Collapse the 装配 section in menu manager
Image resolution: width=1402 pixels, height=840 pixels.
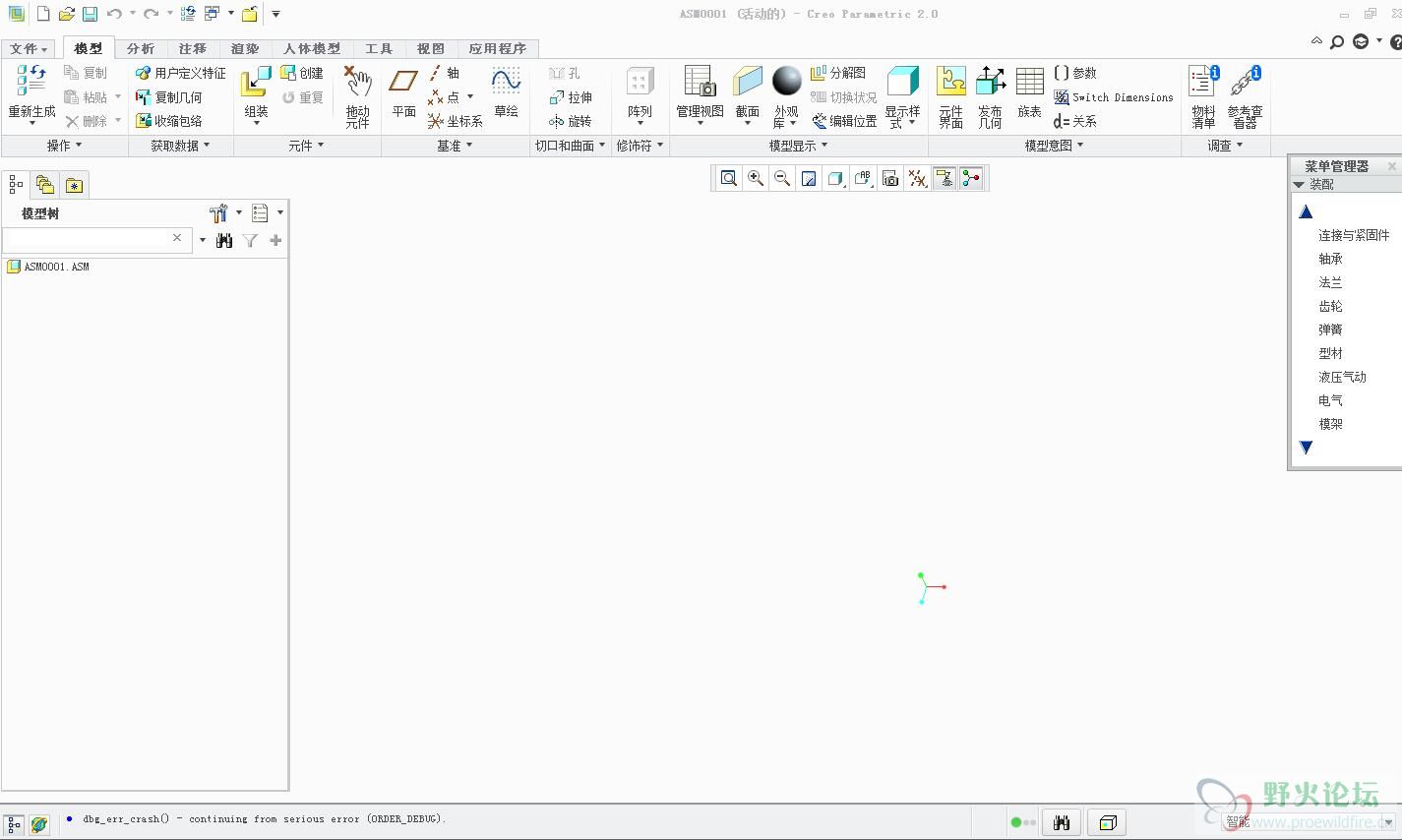(1299, 184)
